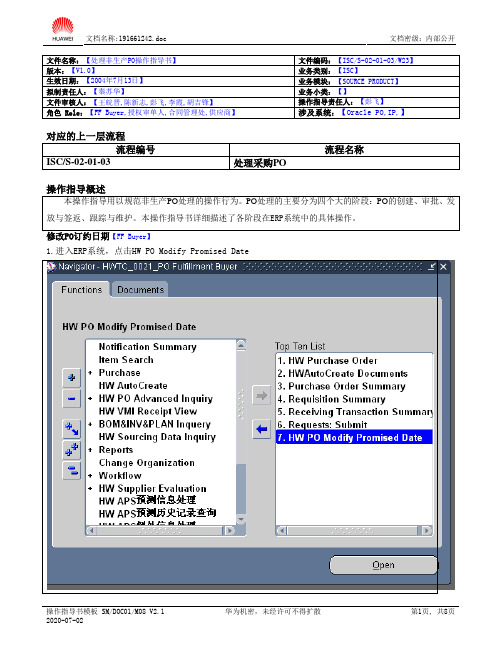Image resolution: width=502 pixels, height=649 pixels.
Task: Click the 处理采购PO process name cell
Action: point(344,163)
